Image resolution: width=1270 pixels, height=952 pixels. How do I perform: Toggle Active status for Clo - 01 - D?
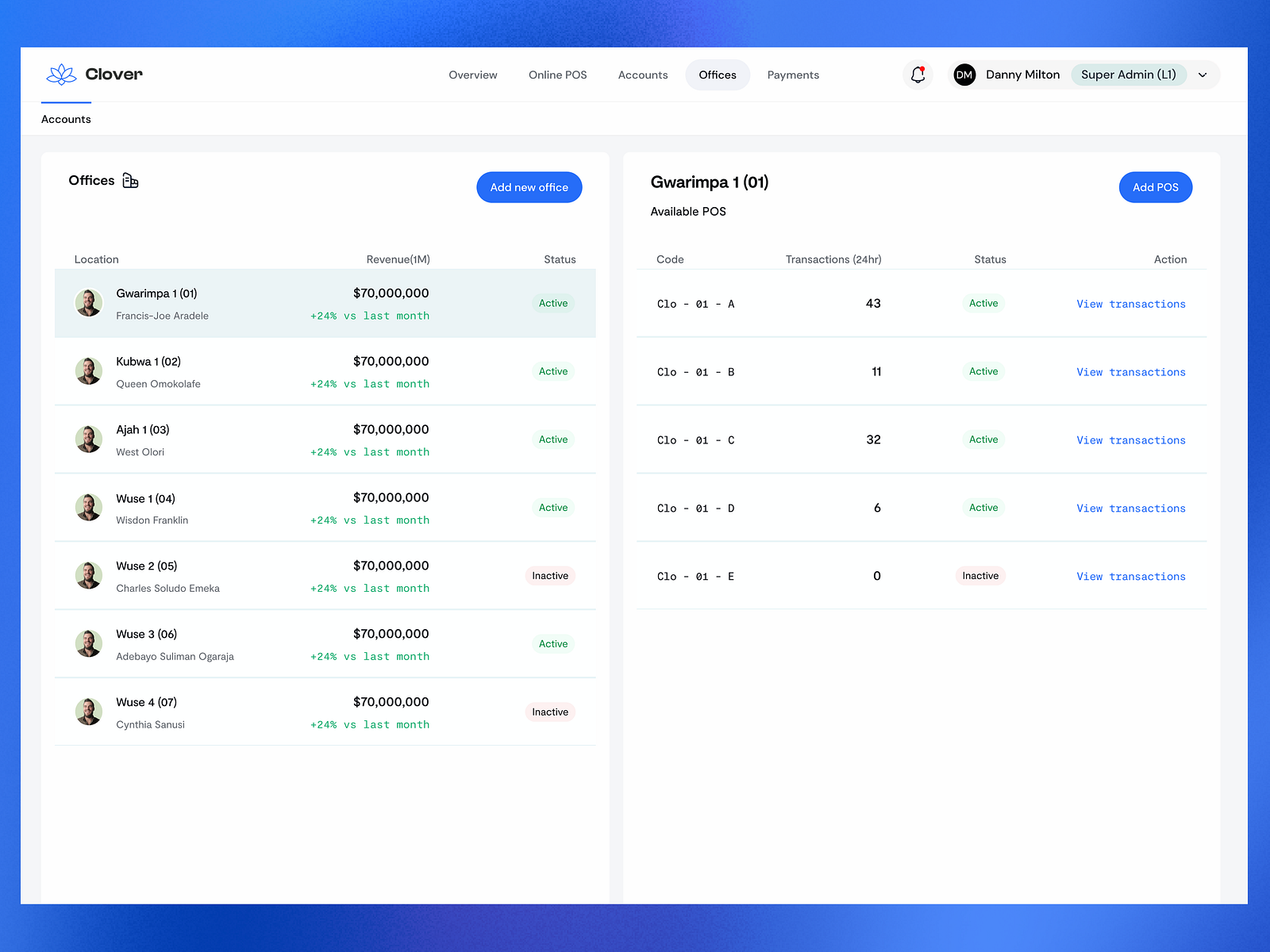point(983,508)
